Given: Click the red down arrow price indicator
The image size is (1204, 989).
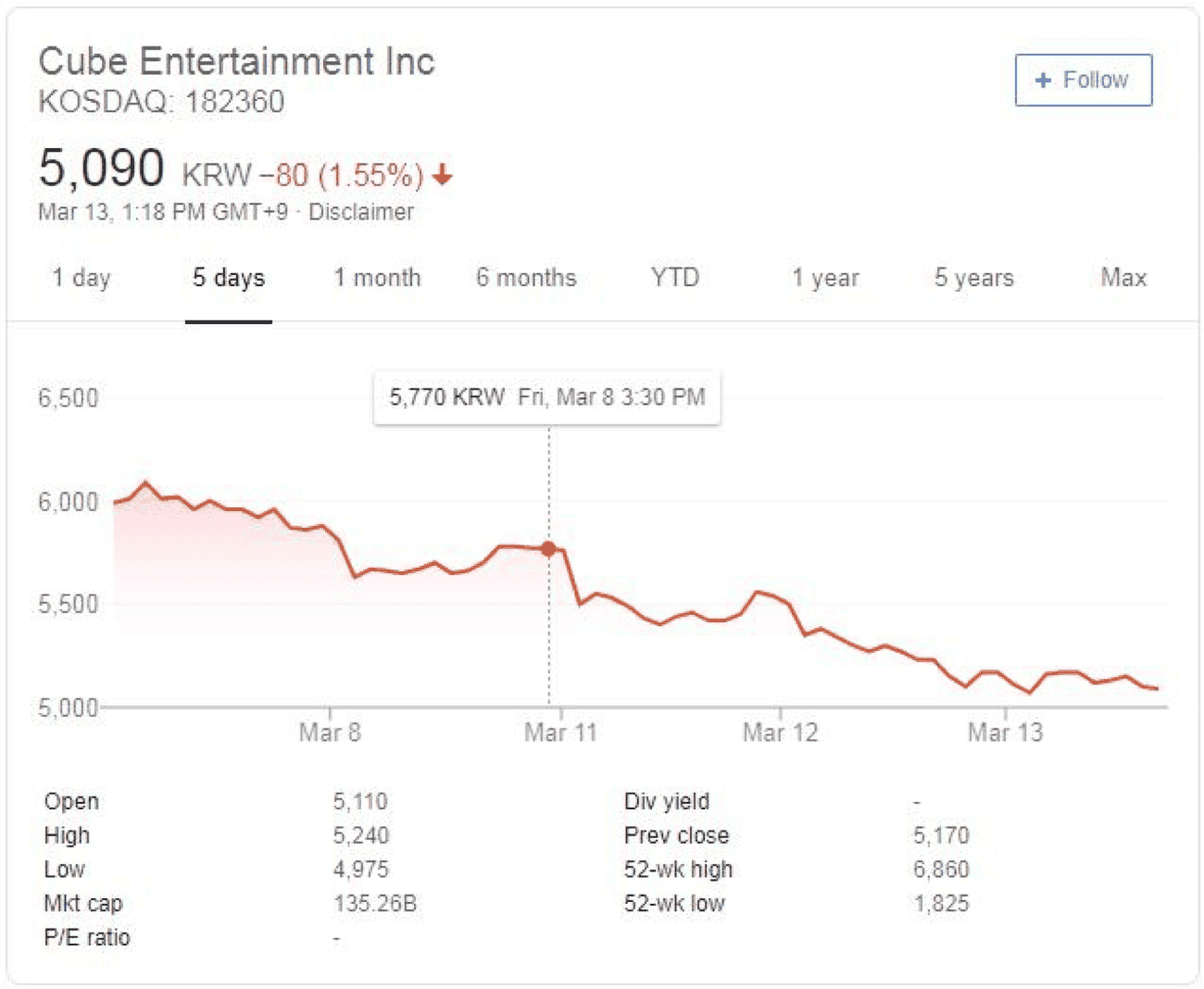Looking at the screenshot, I should (x=443, y=174).
